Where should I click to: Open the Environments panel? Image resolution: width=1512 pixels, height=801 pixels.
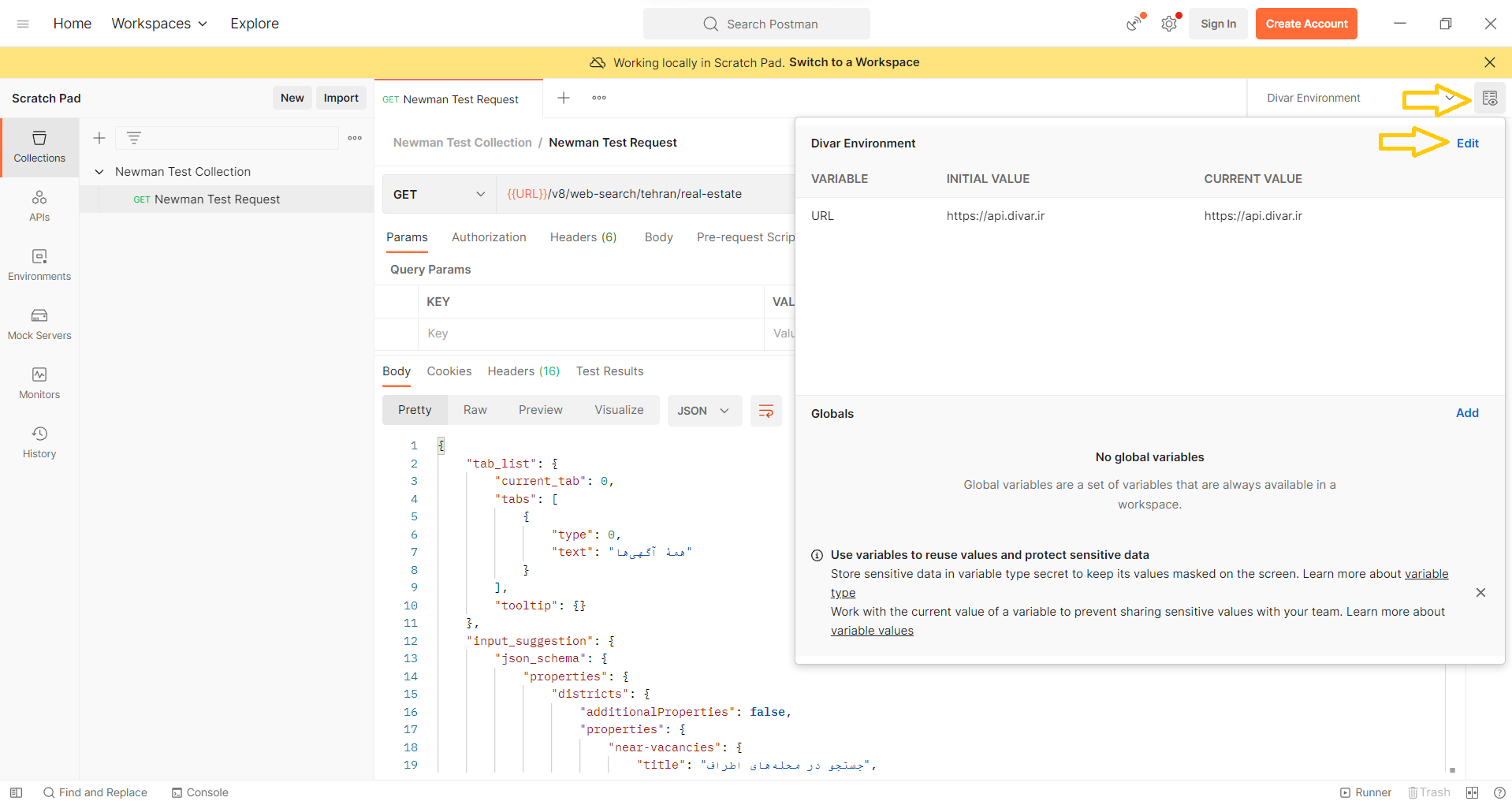click(x=39, y=264)
